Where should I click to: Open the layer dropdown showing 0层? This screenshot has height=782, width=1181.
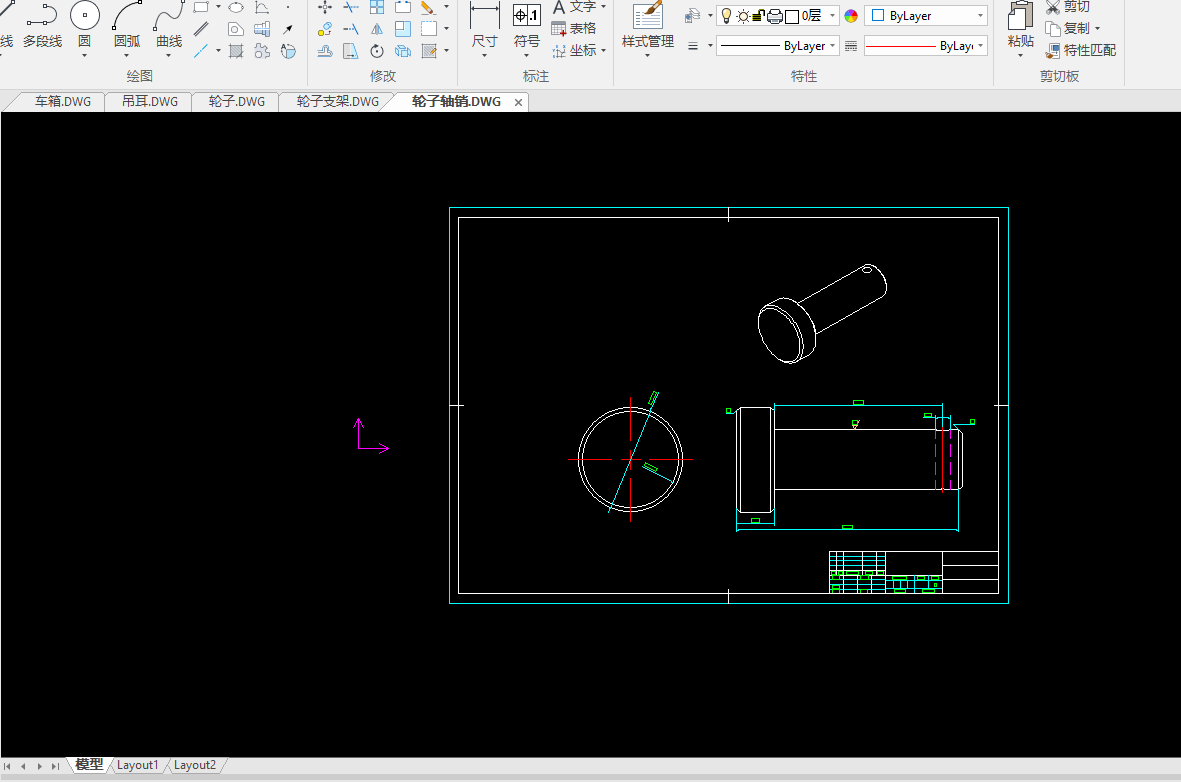834,16
